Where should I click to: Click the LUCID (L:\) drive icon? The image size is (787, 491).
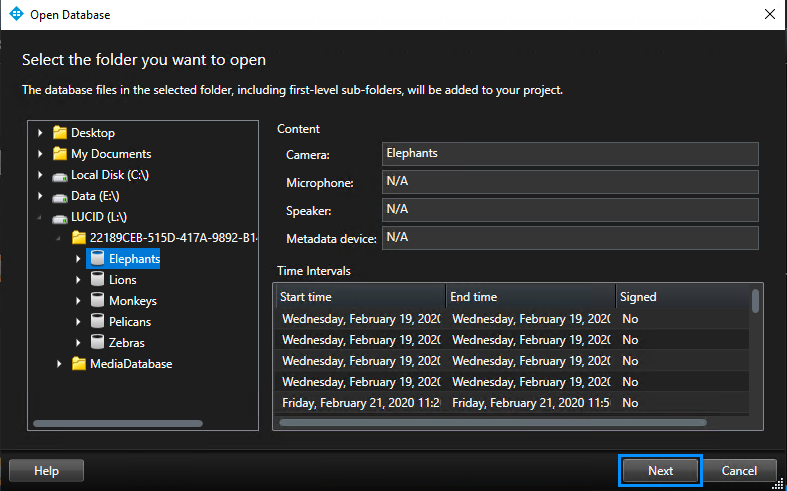60,218
